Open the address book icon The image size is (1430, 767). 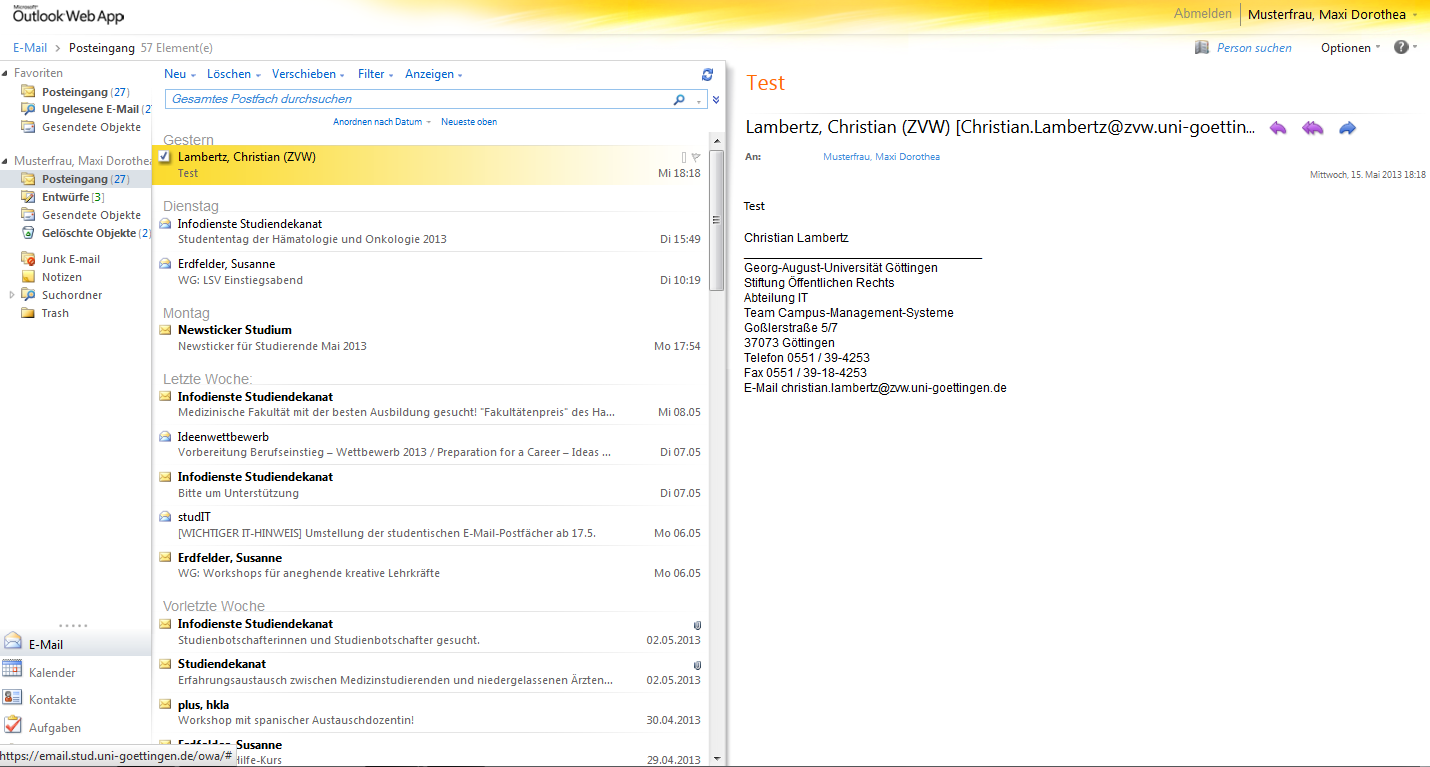1201,47
